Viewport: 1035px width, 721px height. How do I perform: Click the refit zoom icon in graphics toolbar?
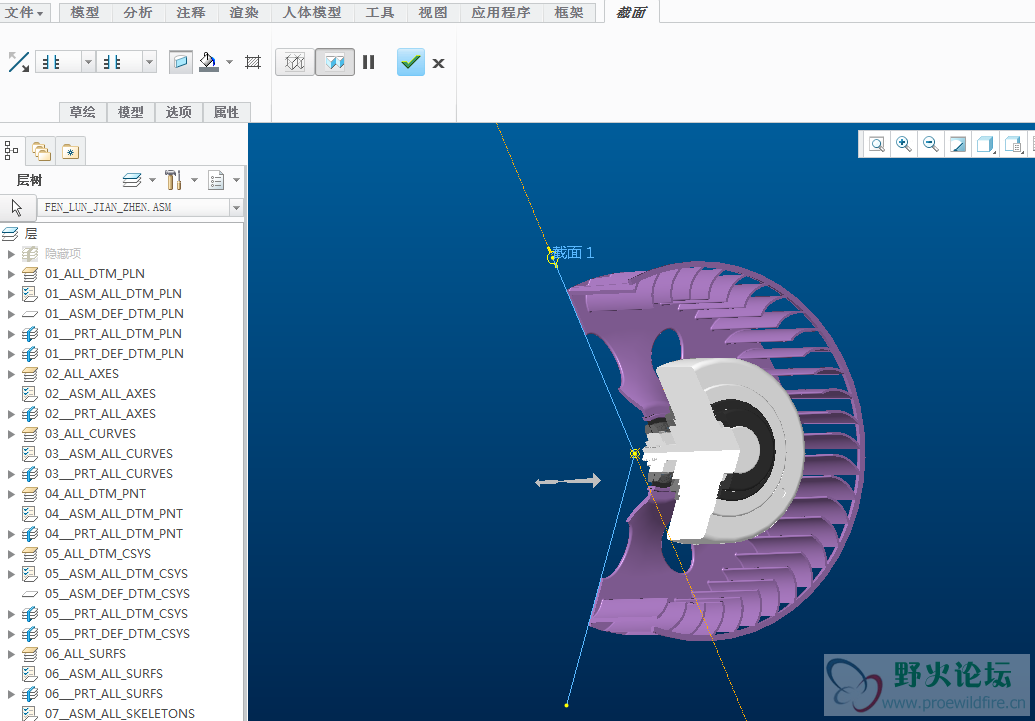[877, 144]
